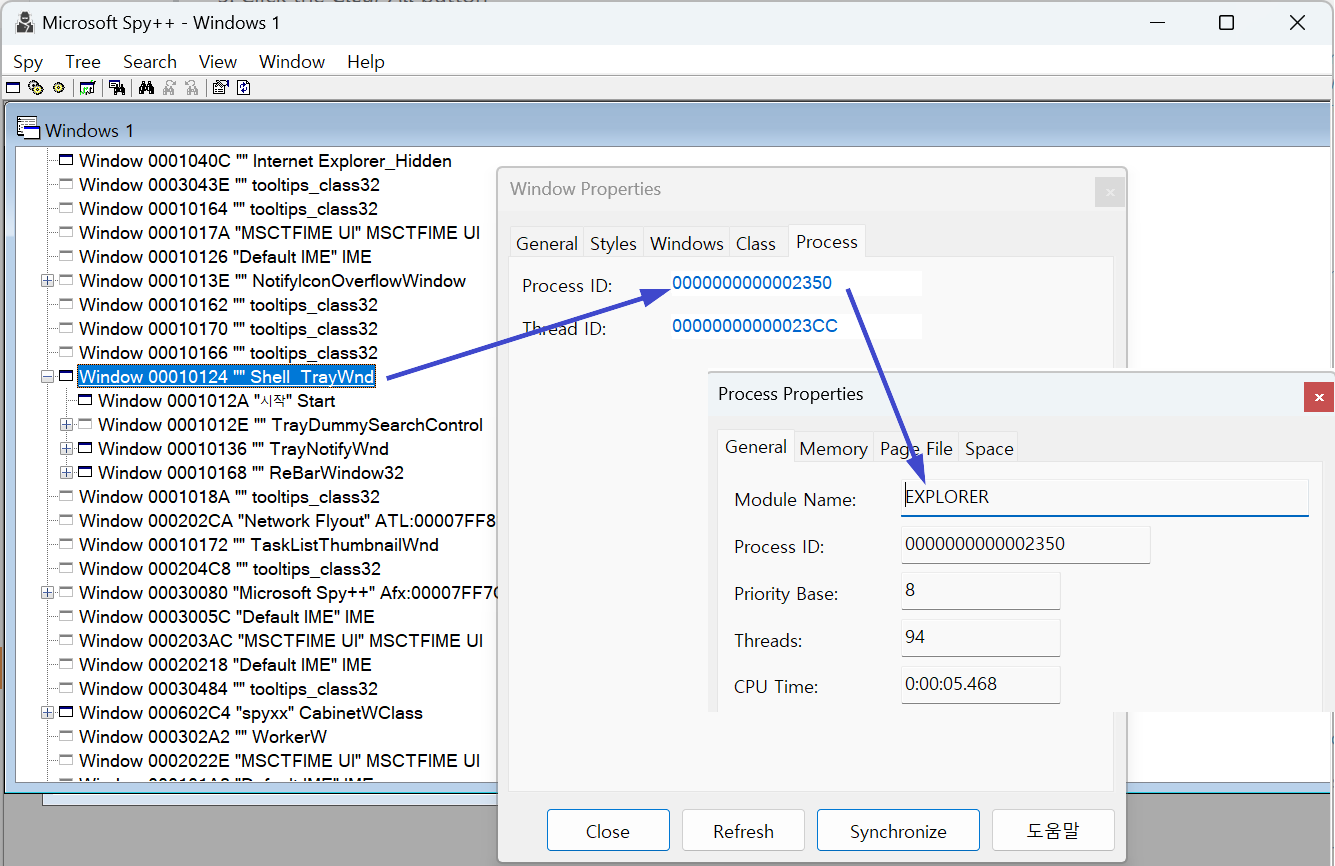This screenshot has width=1335, height=866.
Task: Click the Close button in Window Properties
Action: point(608,831)
